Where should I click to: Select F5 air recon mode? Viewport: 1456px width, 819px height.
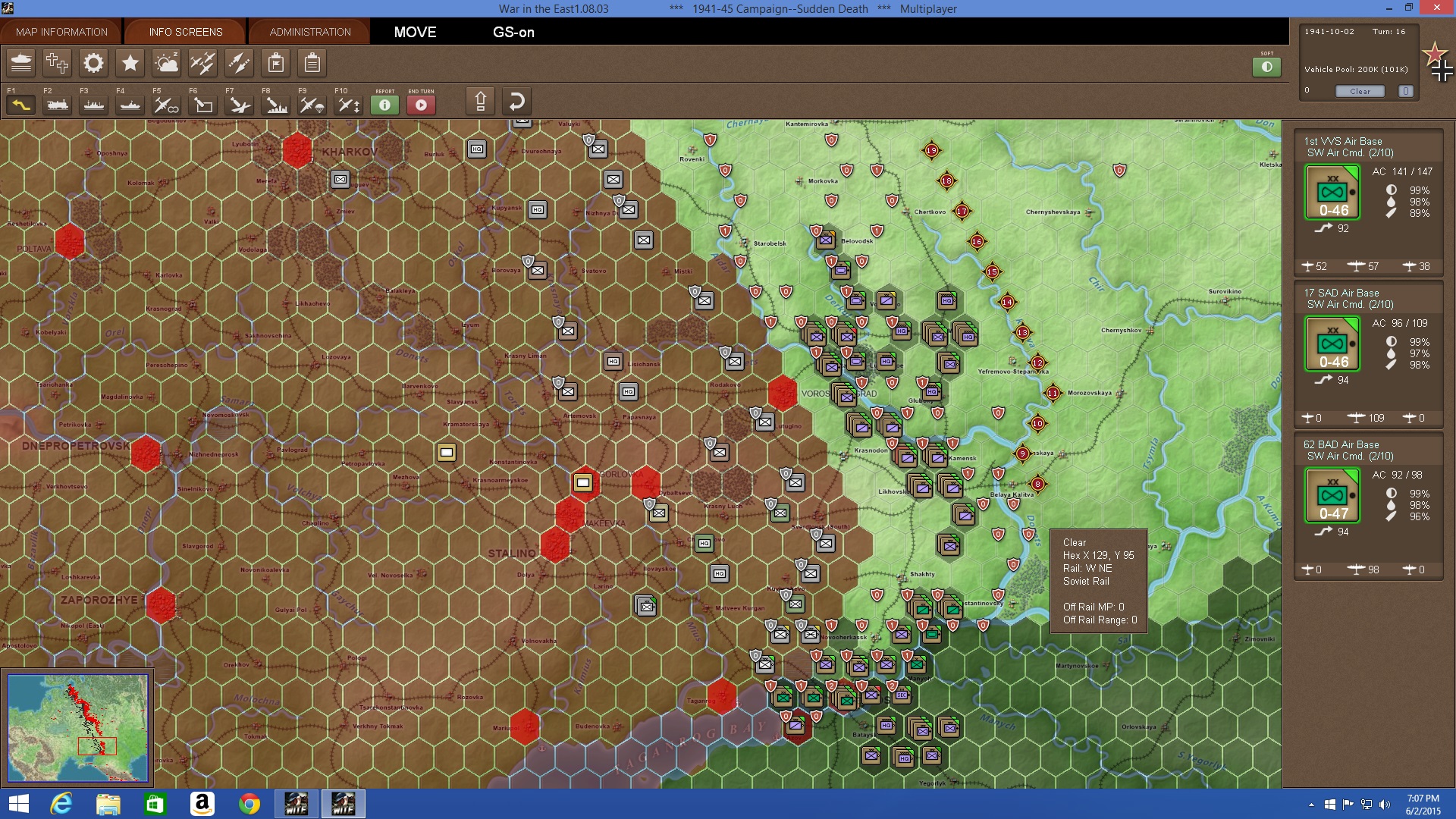click(166, 105)
